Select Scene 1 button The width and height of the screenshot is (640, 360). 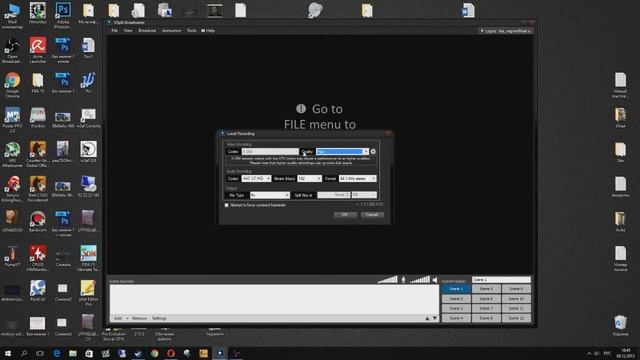coord(456,289)
